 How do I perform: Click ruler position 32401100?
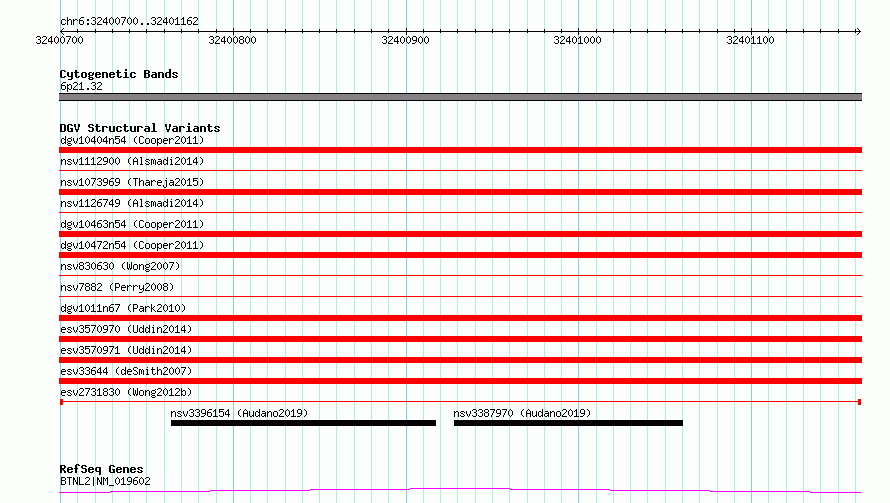750,40
